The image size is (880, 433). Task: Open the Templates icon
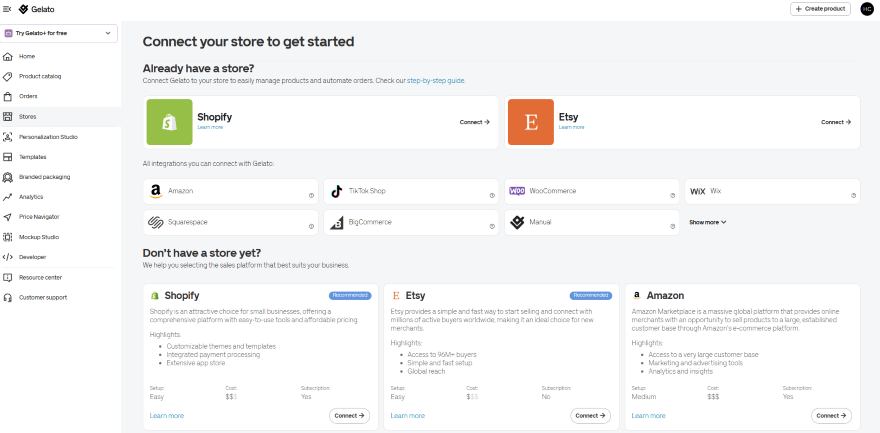pyautogui.click(x=8, y=157)
